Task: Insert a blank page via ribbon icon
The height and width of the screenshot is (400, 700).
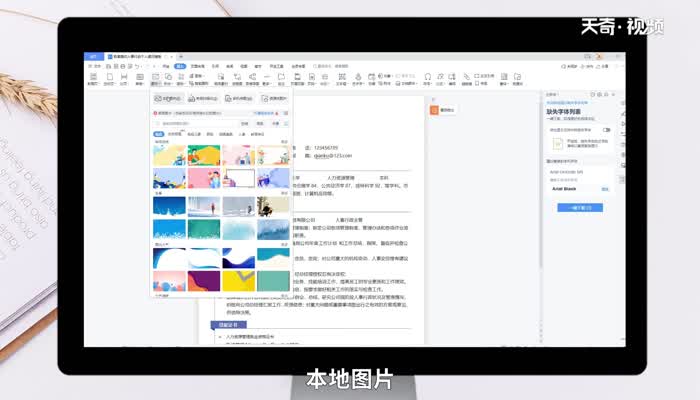Action: pos(109,79)
